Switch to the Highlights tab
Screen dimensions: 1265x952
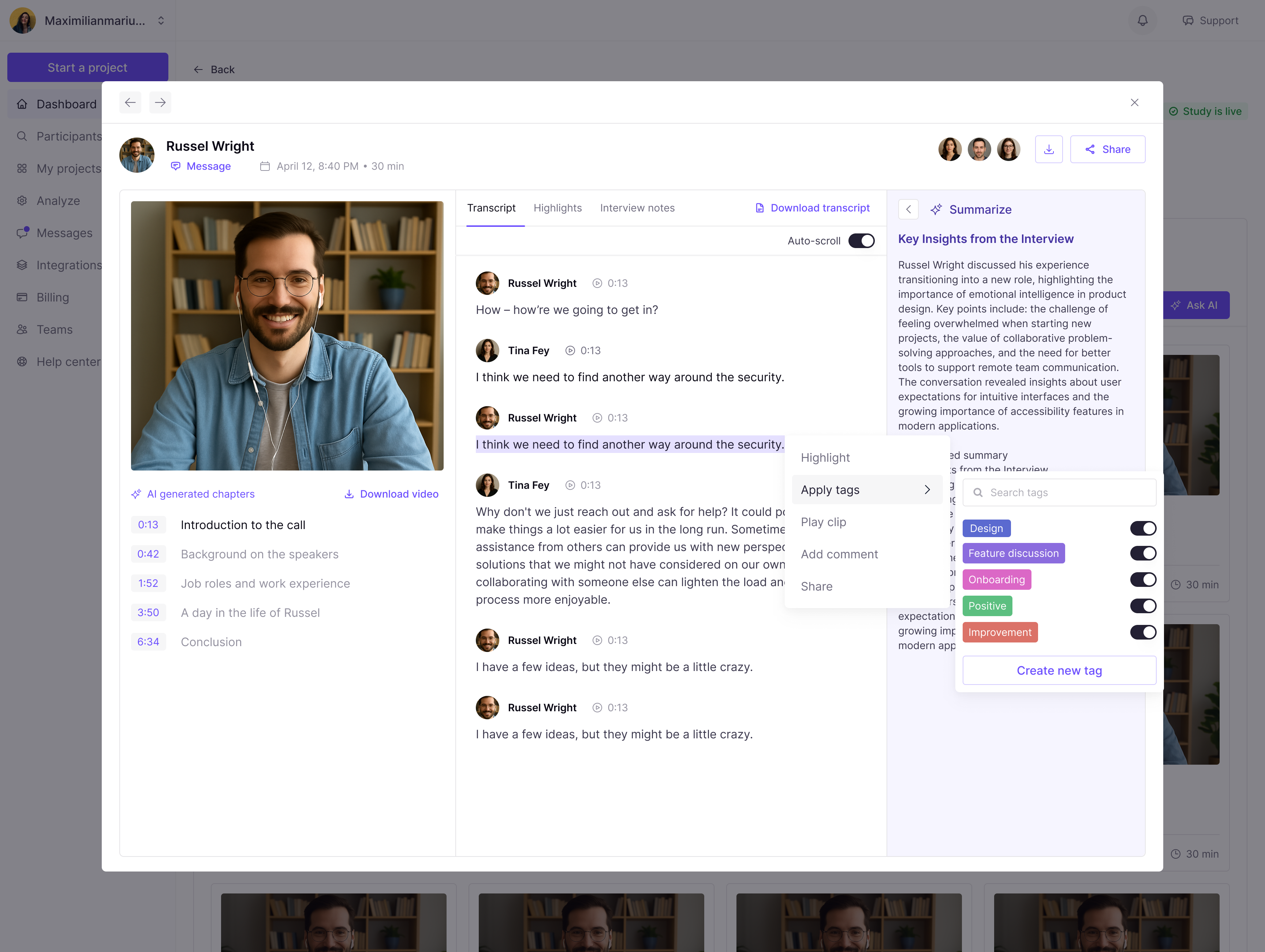[557, 207]
